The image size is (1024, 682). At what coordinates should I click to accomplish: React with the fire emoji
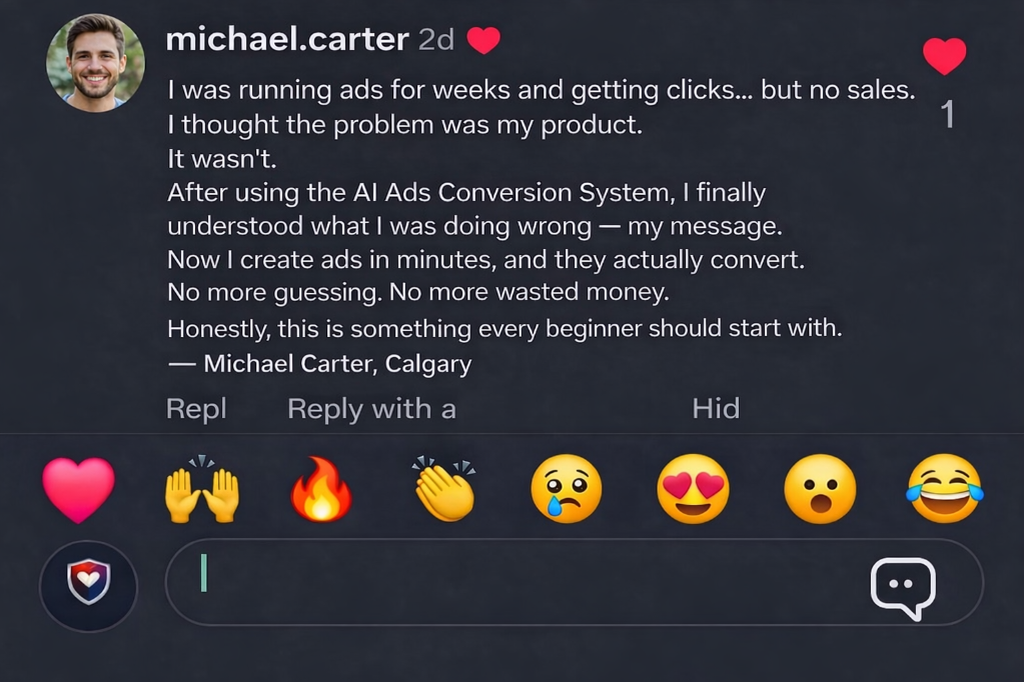pos(323,489)
